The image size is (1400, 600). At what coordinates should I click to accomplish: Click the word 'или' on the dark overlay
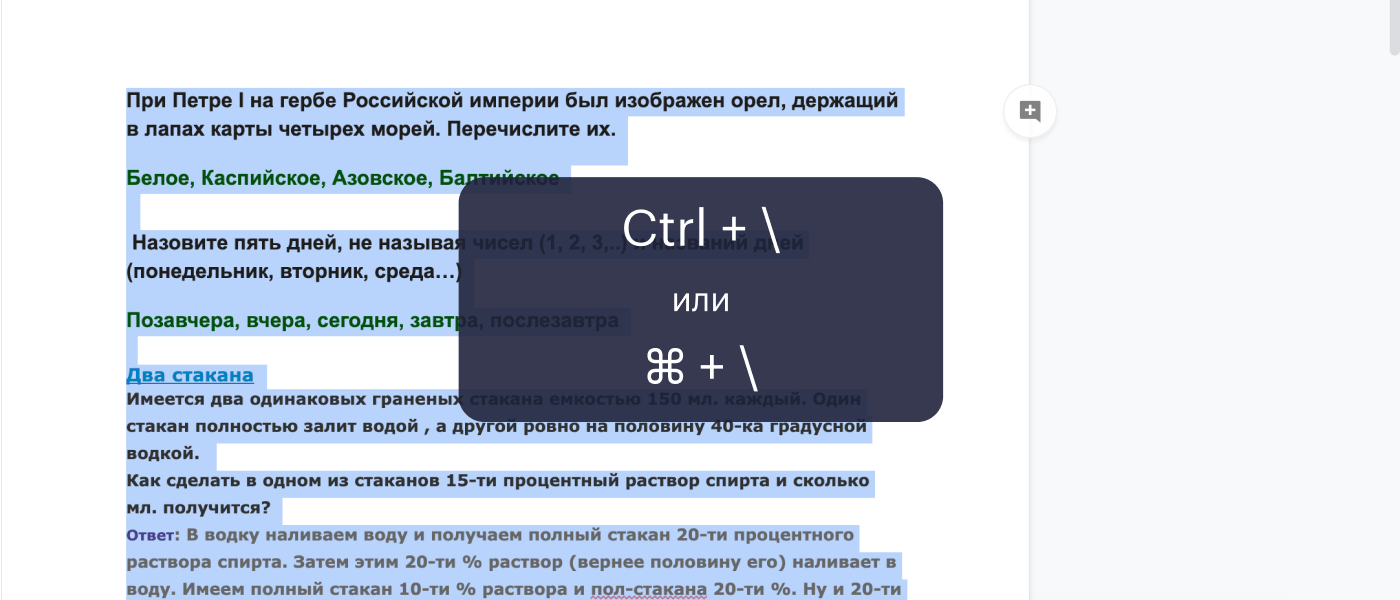(x=701, y=300)
